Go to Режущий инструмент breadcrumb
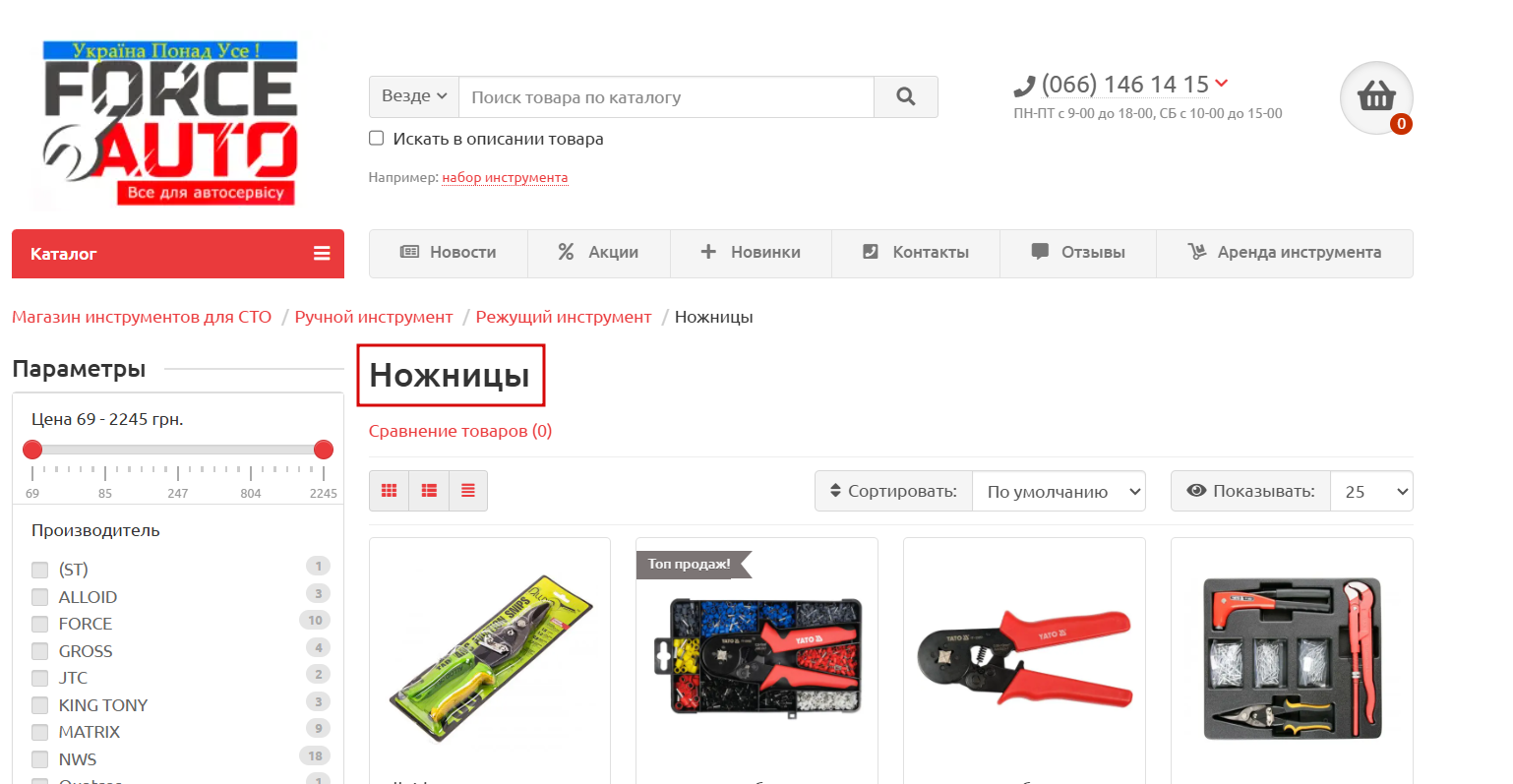The width and height of the screenshot is (1513, 784). [x=564, y=317]
